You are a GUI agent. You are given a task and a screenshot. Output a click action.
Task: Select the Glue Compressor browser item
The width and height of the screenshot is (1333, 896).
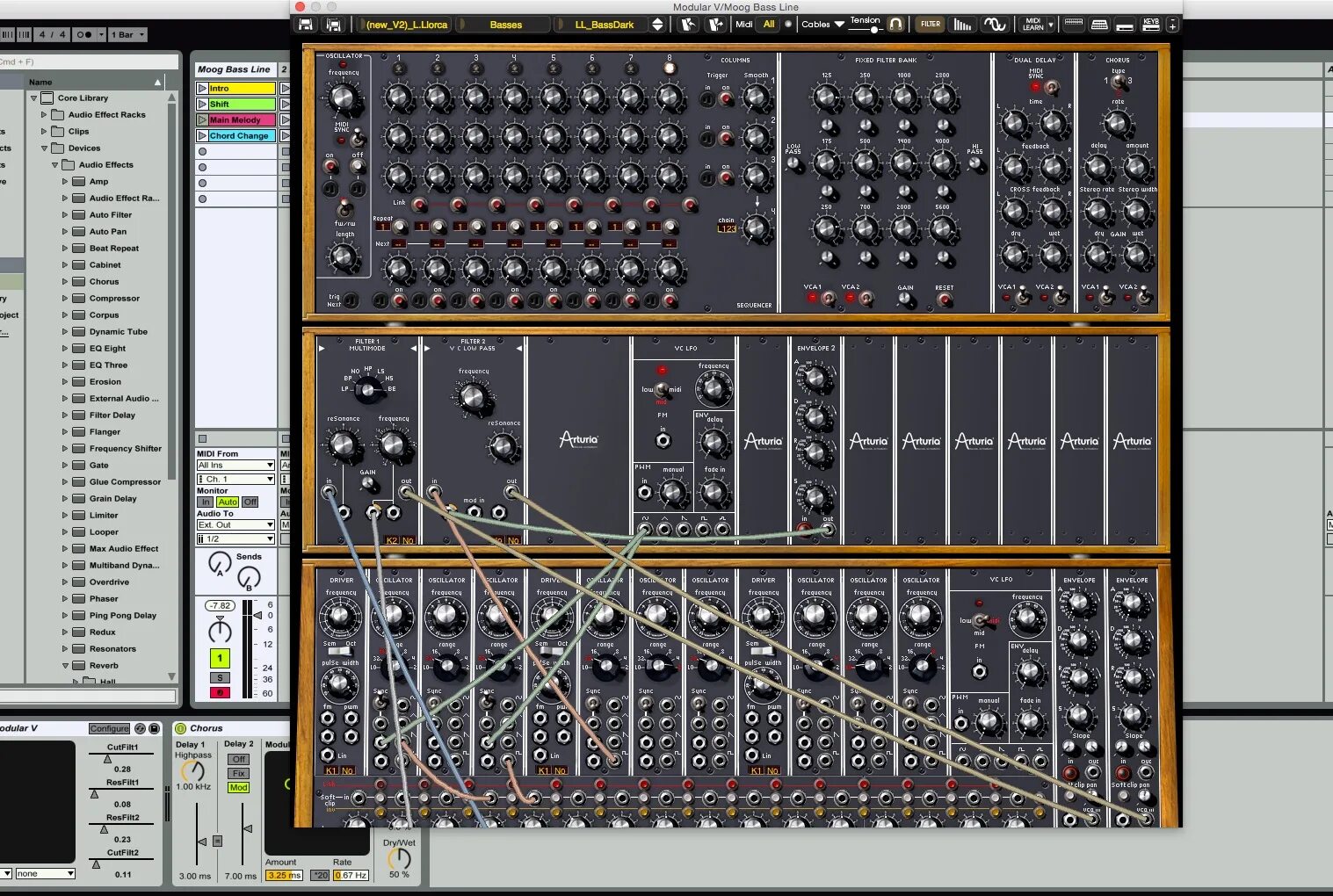tap(125, 482)
